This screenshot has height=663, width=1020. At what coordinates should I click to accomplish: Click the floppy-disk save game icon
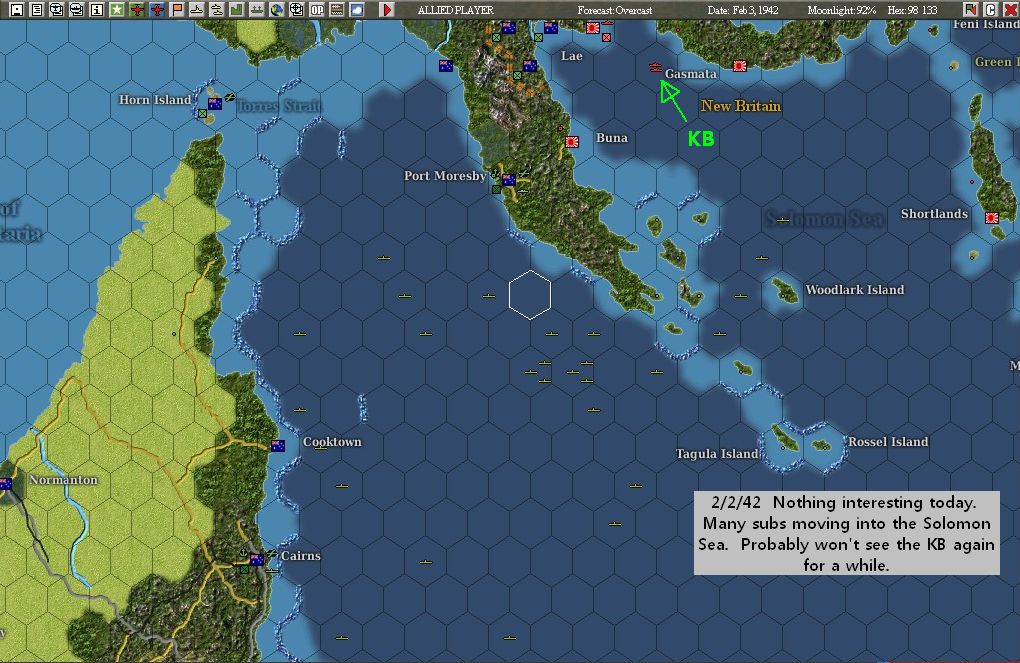point(17,10)
